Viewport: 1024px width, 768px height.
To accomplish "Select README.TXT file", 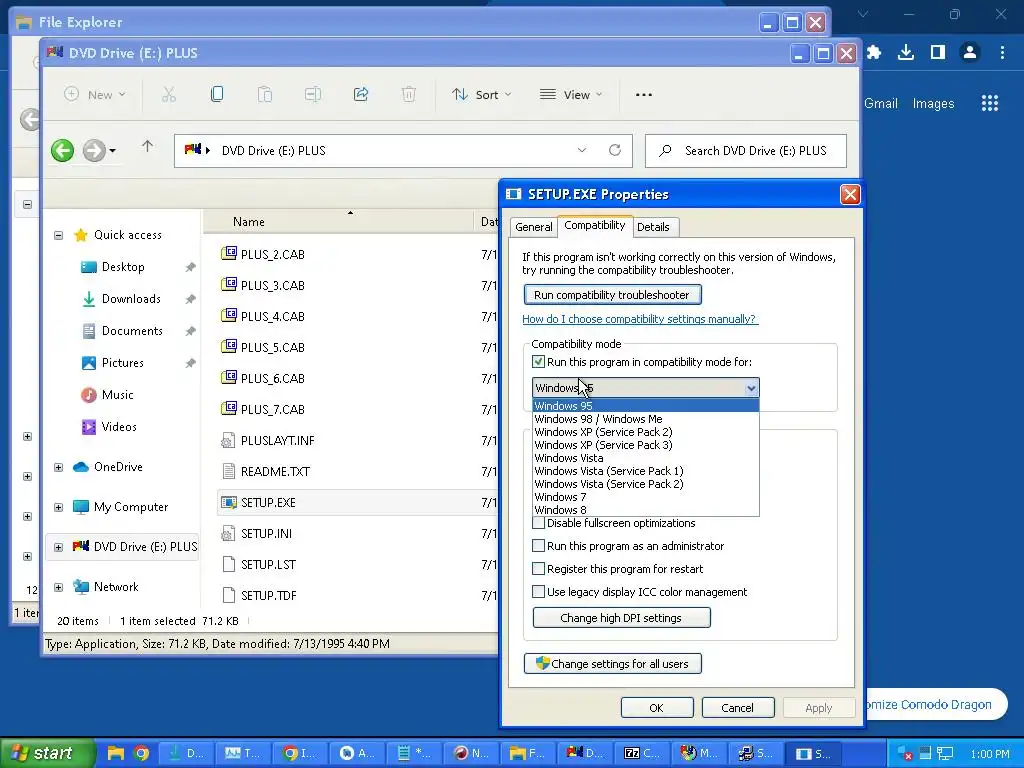I will coord(275,471).
